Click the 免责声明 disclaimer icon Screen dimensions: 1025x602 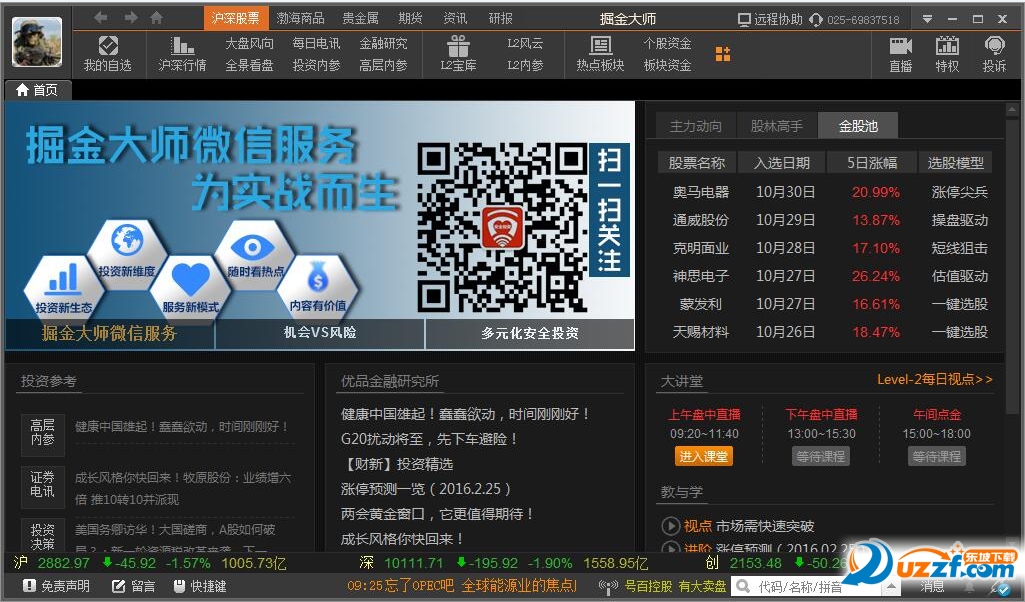click(29, 586)
